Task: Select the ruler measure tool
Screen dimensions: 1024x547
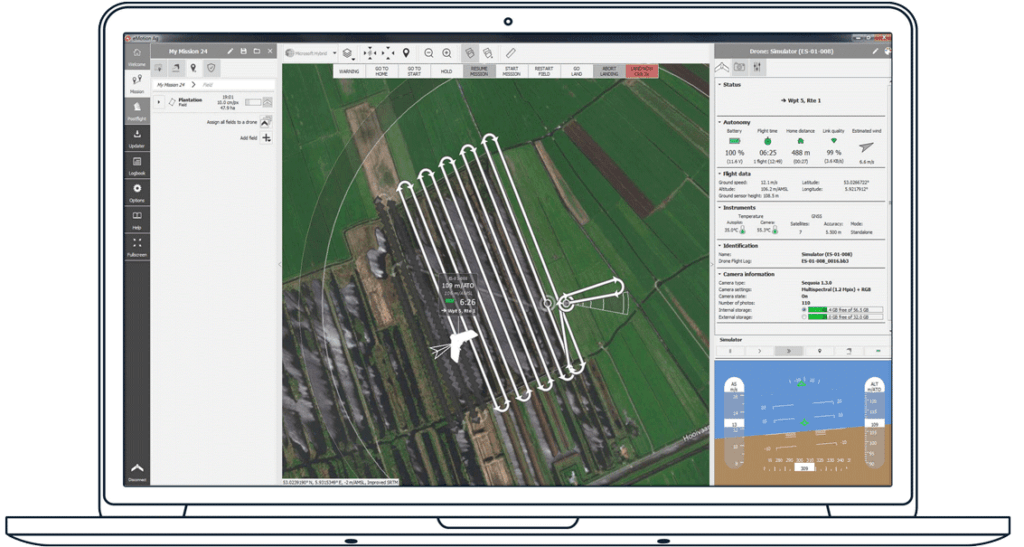Action: (510, 52)
